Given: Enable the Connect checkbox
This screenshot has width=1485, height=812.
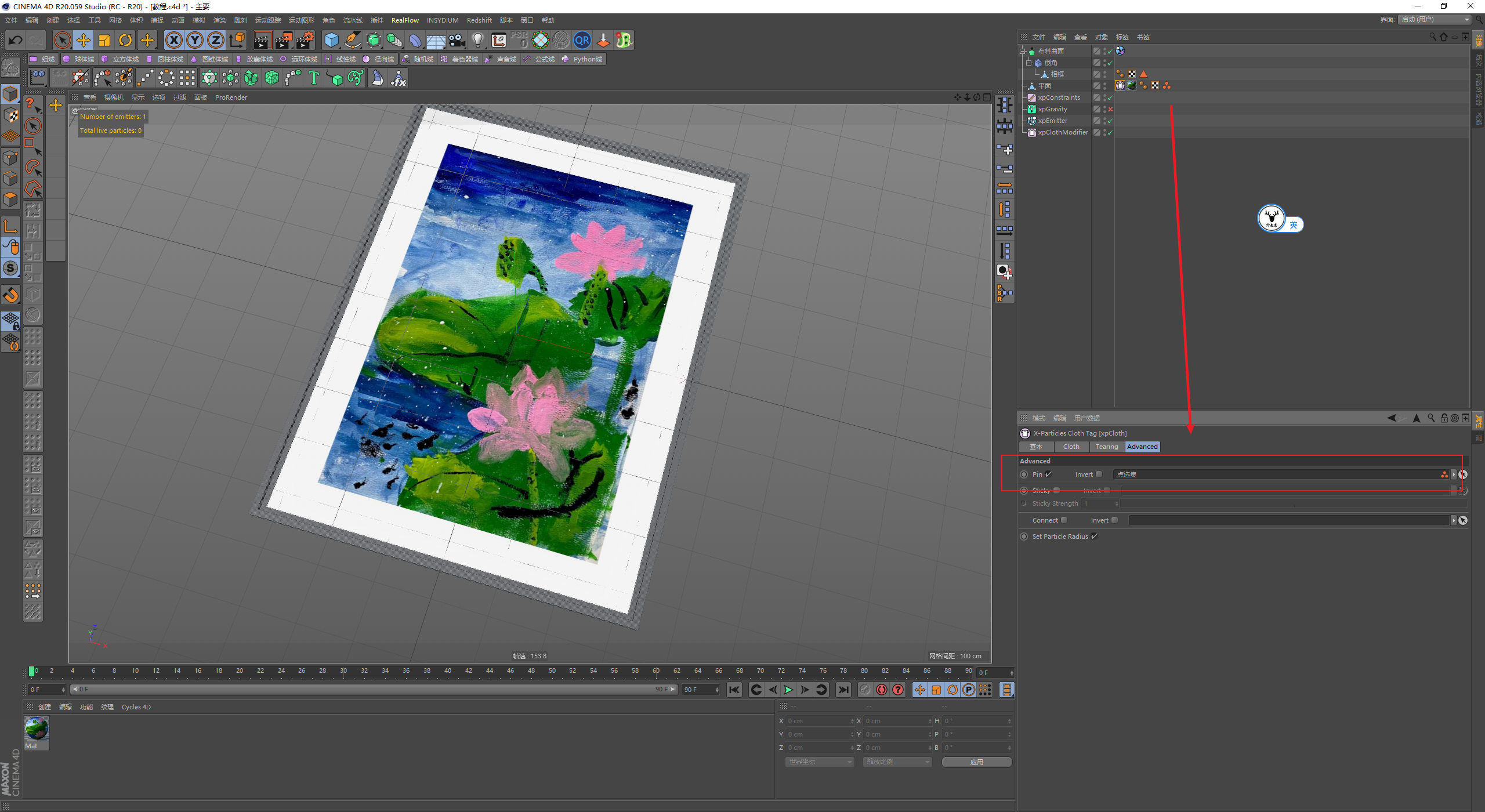Looking at the screenshot, I should 1064,520.
